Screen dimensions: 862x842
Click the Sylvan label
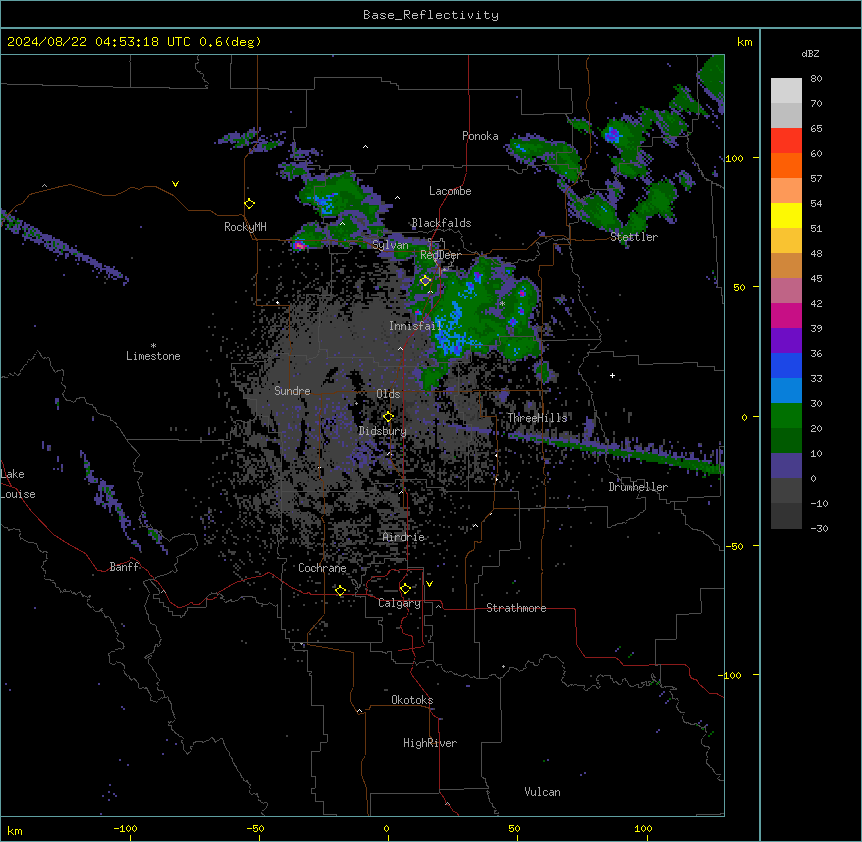click(390, 245)
